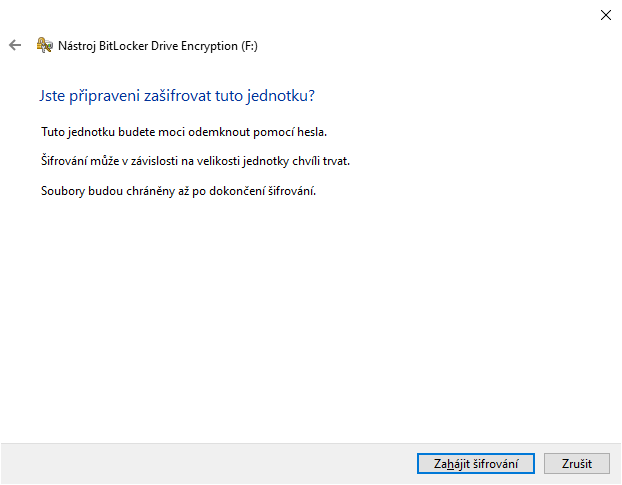622x485 pixels.
Task: Click the heading "Jste připraveni zašifrovat tuto jednotku?"
Action: click(177, 96)
